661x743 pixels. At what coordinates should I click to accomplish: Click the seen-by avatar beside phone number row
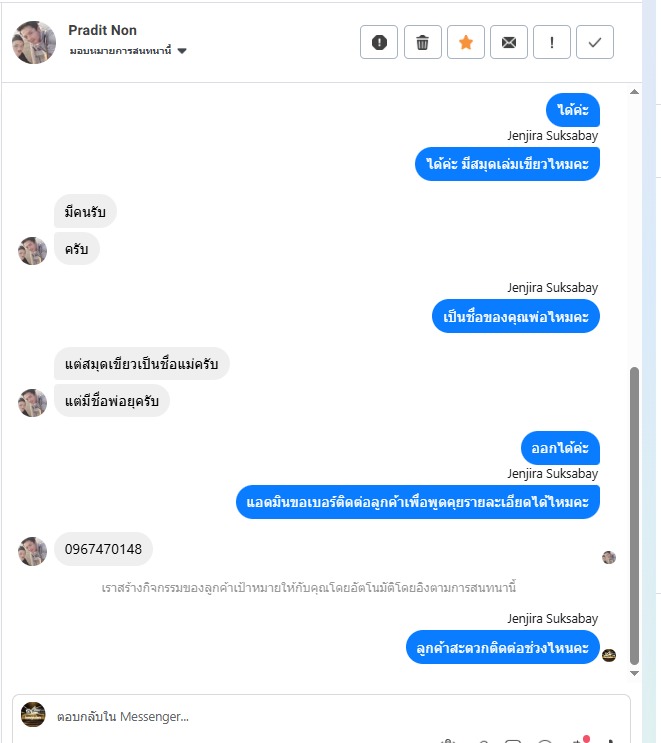coord(609,557)
